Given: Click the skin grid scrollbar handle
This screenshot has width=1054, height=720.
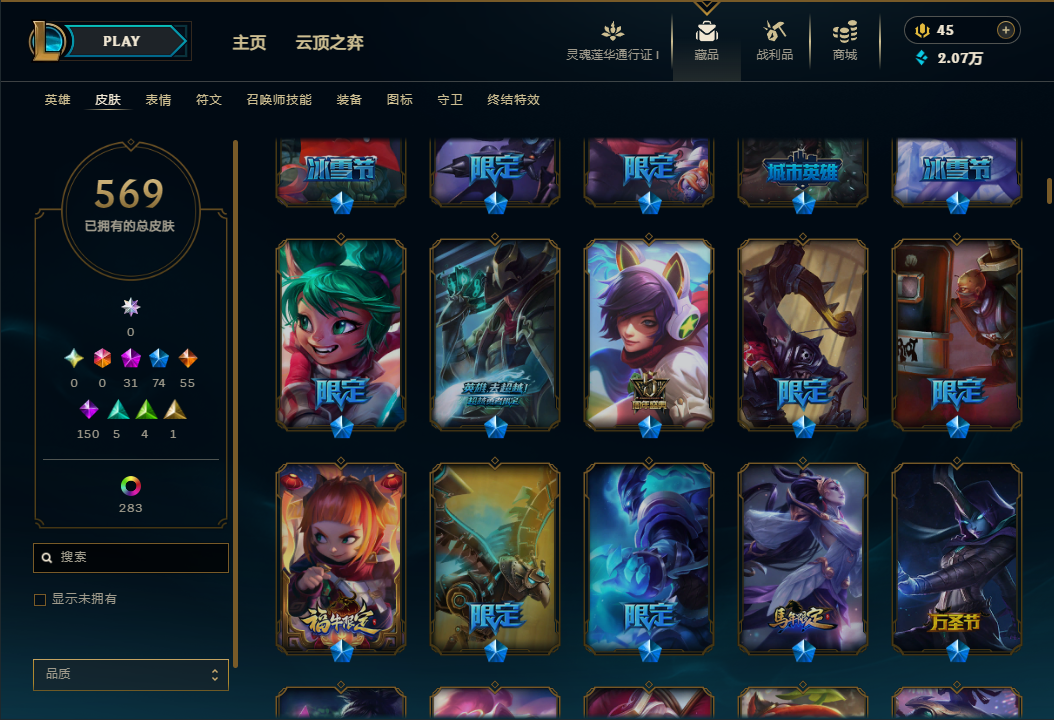Looking at the screenshot, I should (1049, 191).
